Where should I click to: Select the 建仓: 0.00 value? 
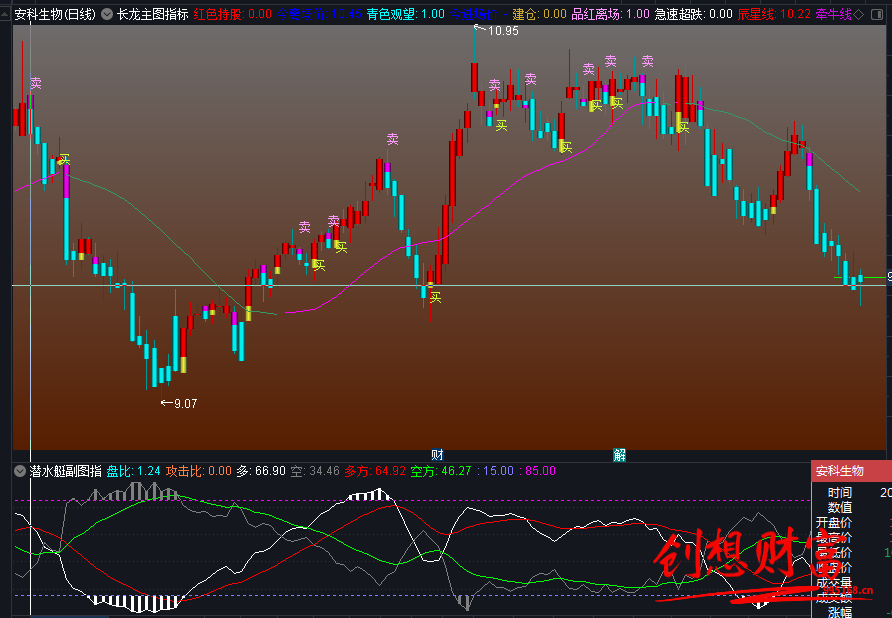point(539,14)
